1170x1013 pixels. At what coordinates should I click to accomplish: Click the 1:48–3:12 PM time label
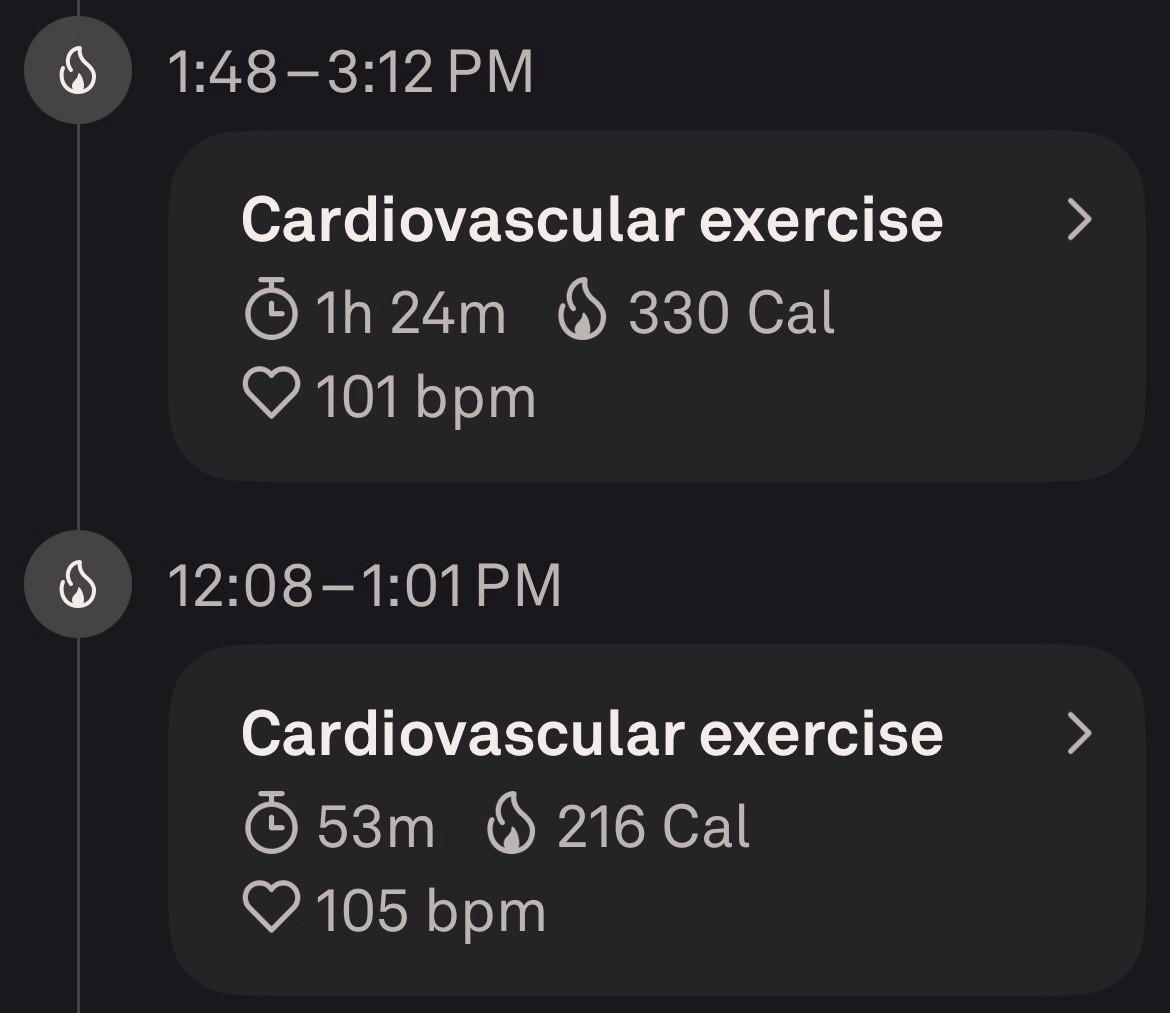(x=350, y=73)
